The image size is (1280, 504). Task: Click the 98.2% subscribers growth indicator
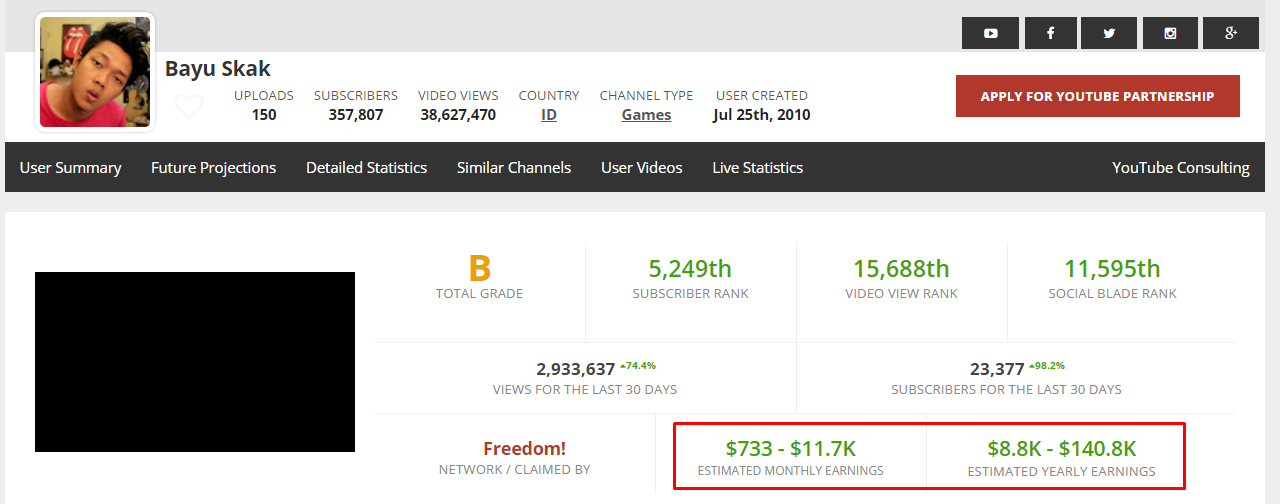(x=1047, y=365)
